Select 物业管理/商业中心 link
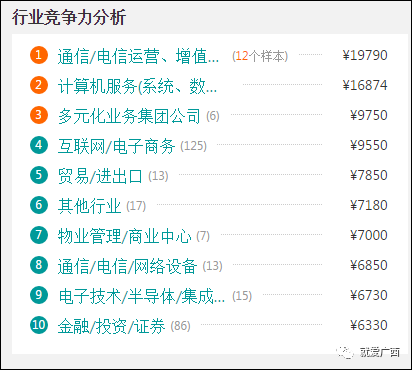 (124, 236)
